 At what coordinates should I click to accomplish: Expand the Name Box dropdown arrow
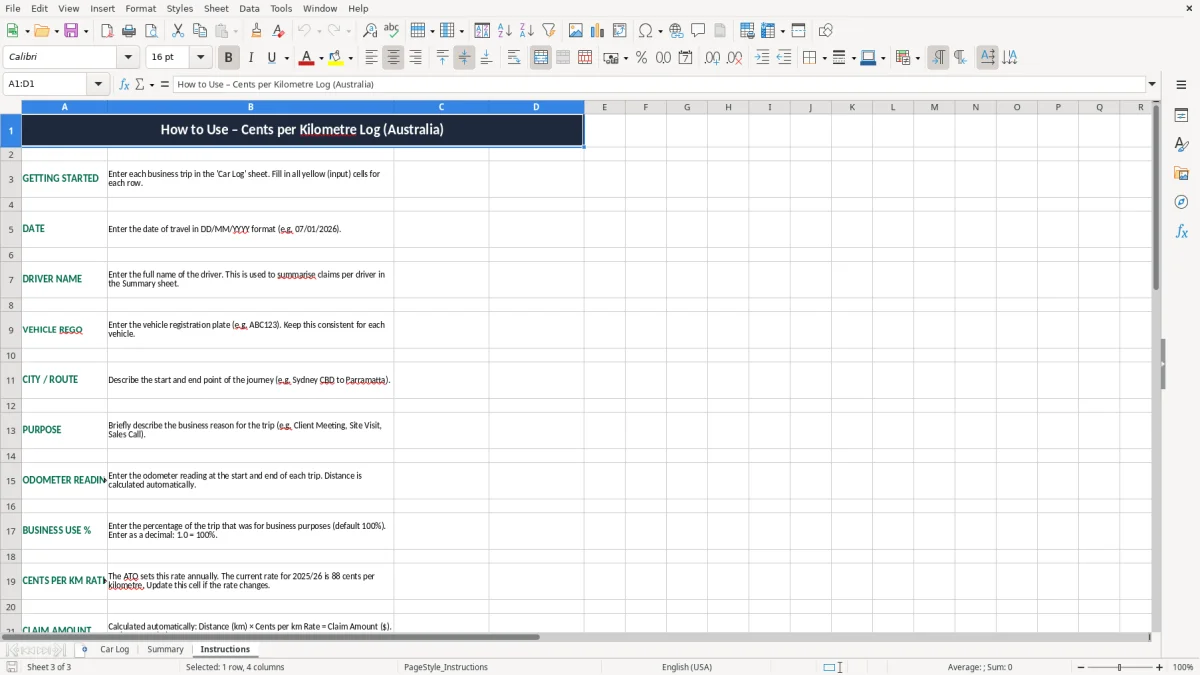pyautogui.click(x=99, y=85)
